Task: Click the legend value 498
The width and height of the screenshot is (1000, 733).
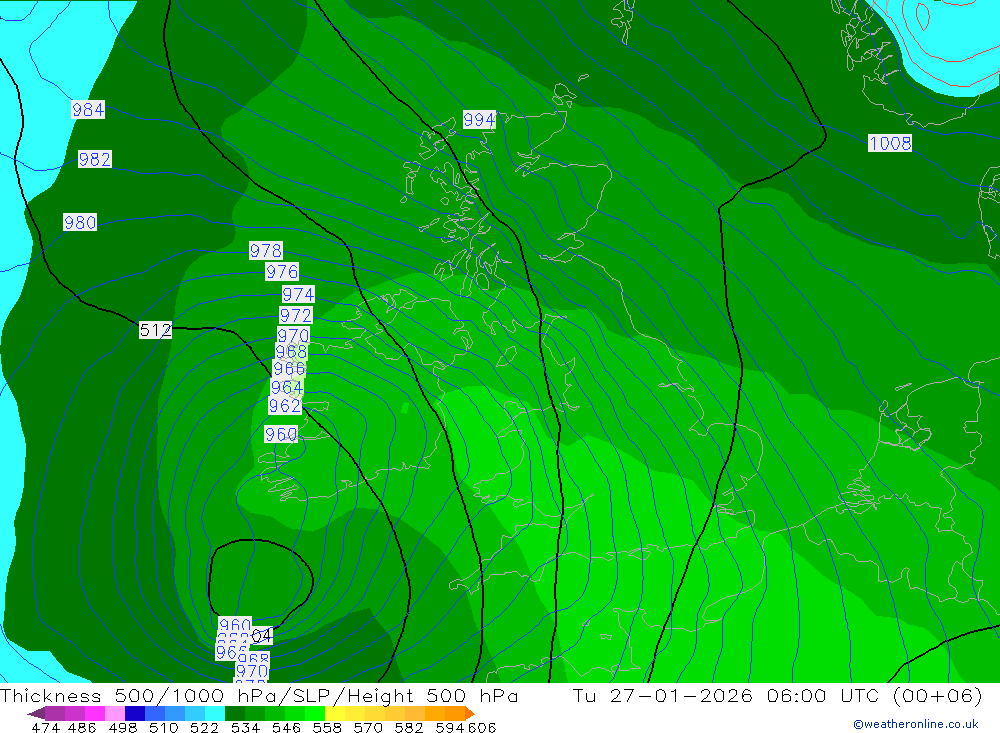Action: click(x=122, y=728)
